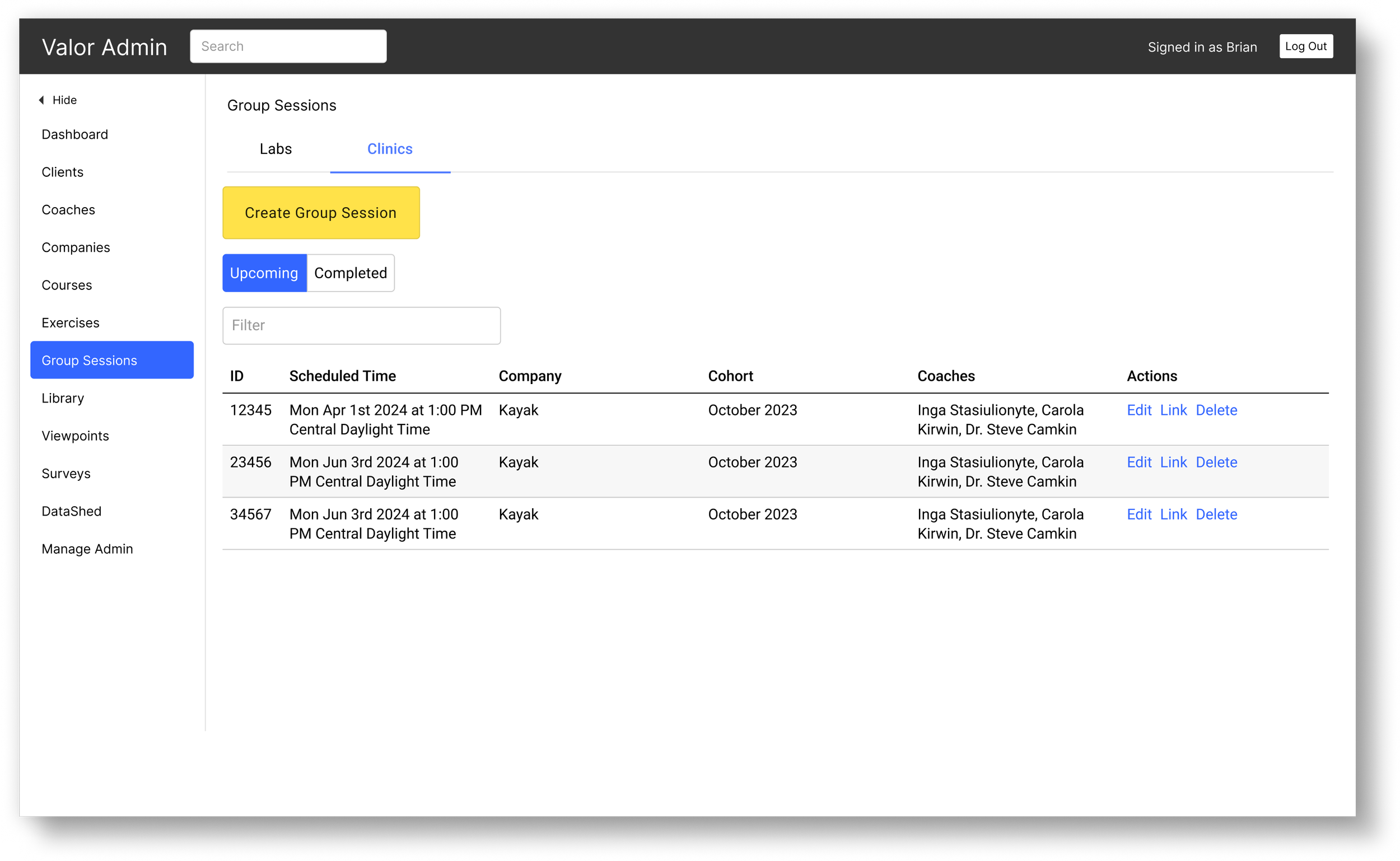
Task: Open Link for session 23456
Action: (x=1173, y=462)
